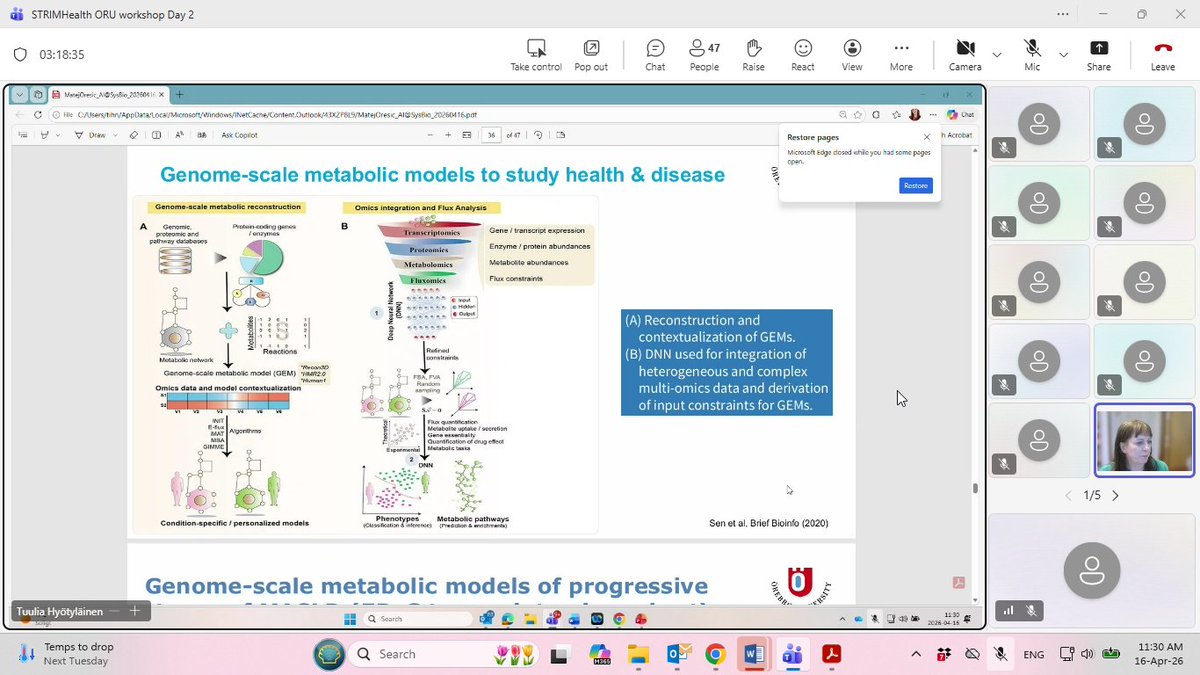
Task: Select the video tile of speaking participant
Action: point(1144,440)
